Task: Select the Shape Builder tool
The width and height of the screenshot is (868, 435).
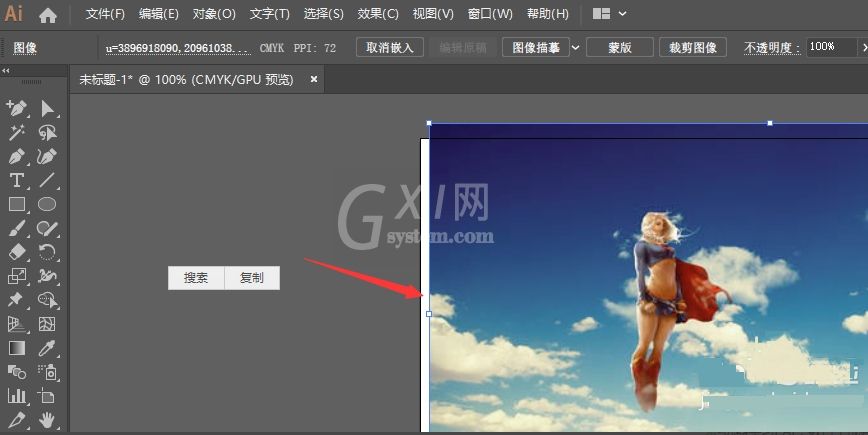Action: click(48, 300)
